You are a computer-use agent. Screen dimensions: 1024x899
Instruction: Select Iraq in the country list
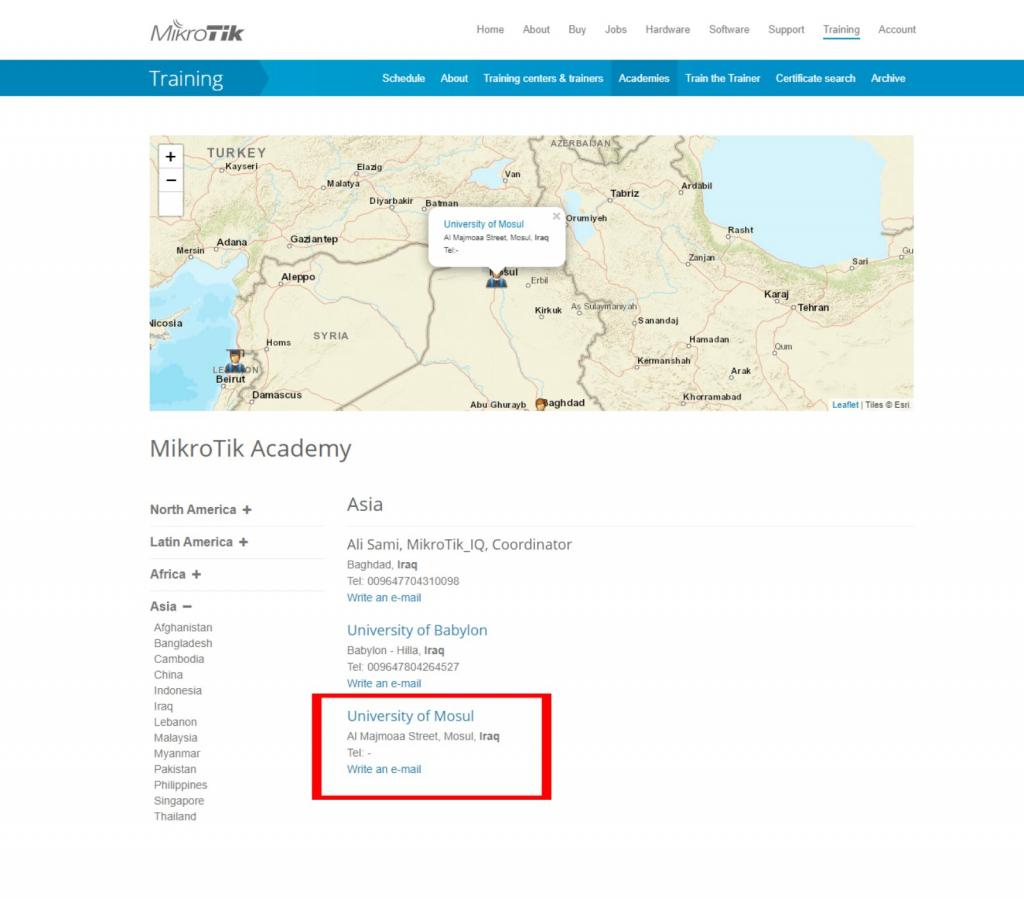point(163,706)
